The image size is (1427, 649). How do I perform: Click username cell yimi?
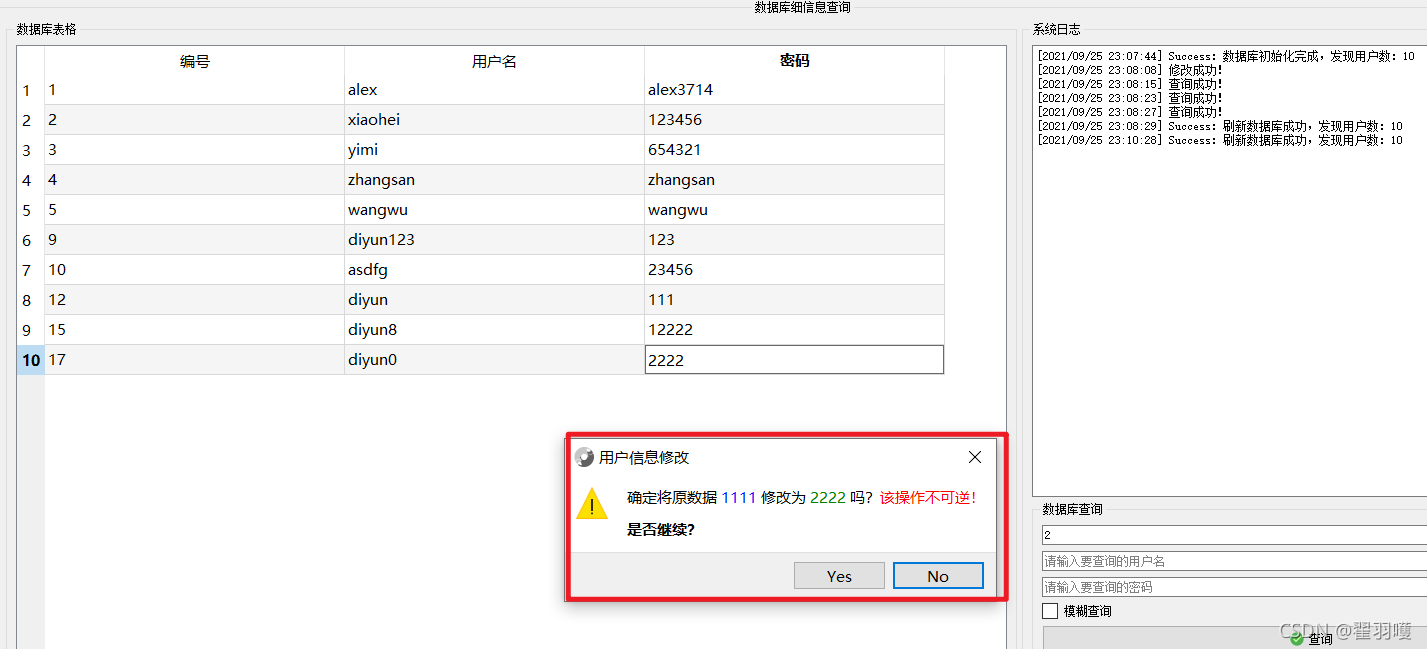tap(494, 150)
